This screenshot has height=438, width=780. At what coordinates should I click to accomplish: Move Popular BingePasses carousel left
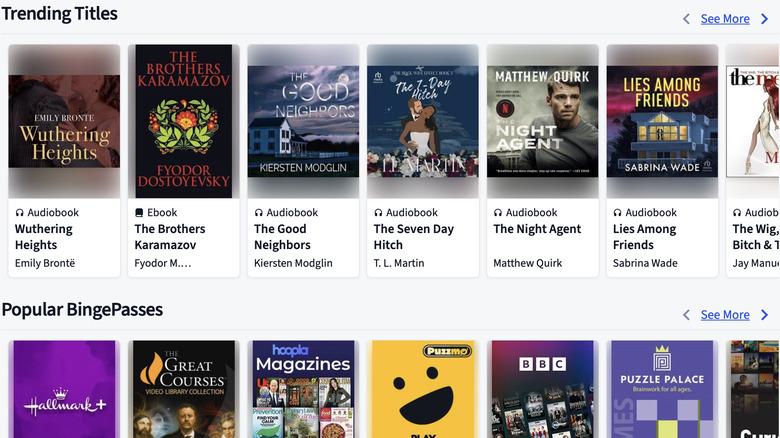click(x=686, y=315)
